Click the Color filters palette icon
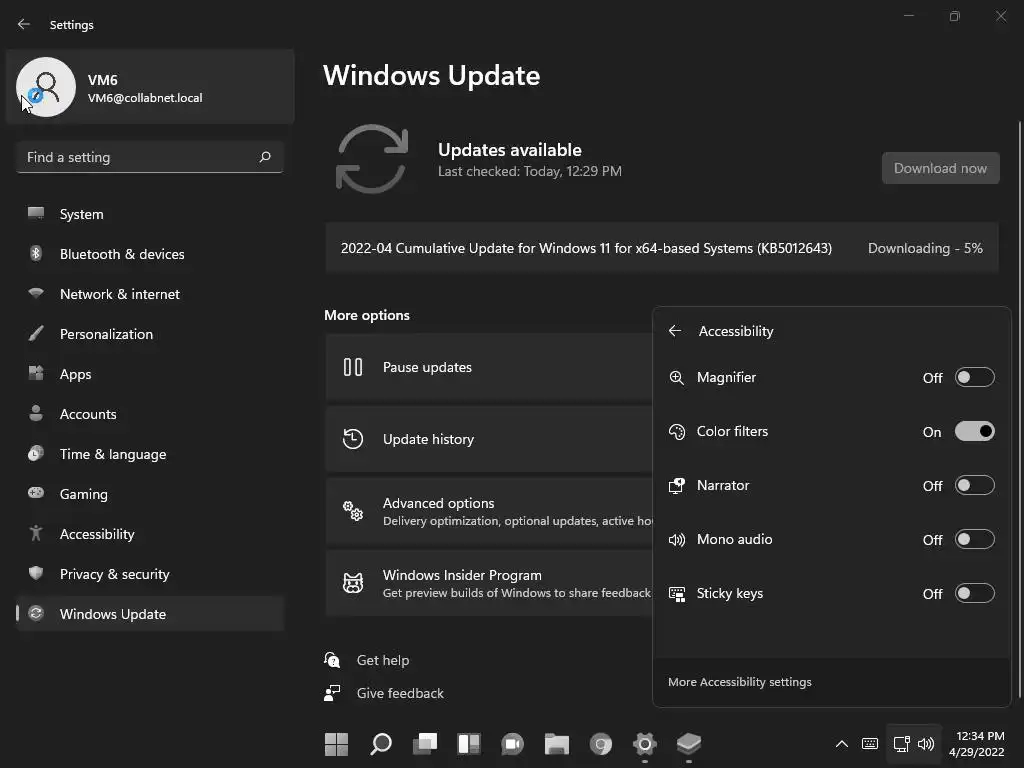 pos(677,432)
